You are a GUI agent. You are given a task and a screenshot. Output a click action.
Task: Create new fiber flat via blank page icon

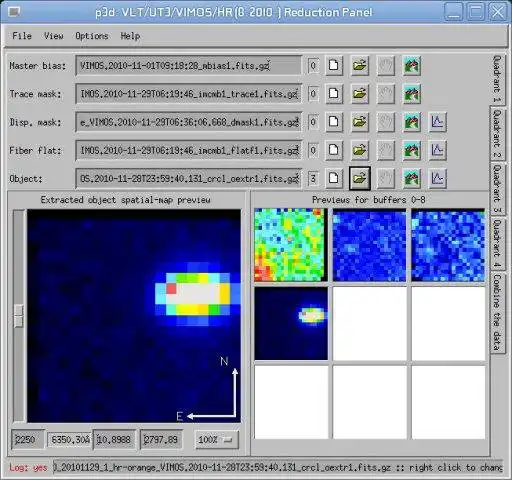334,150
